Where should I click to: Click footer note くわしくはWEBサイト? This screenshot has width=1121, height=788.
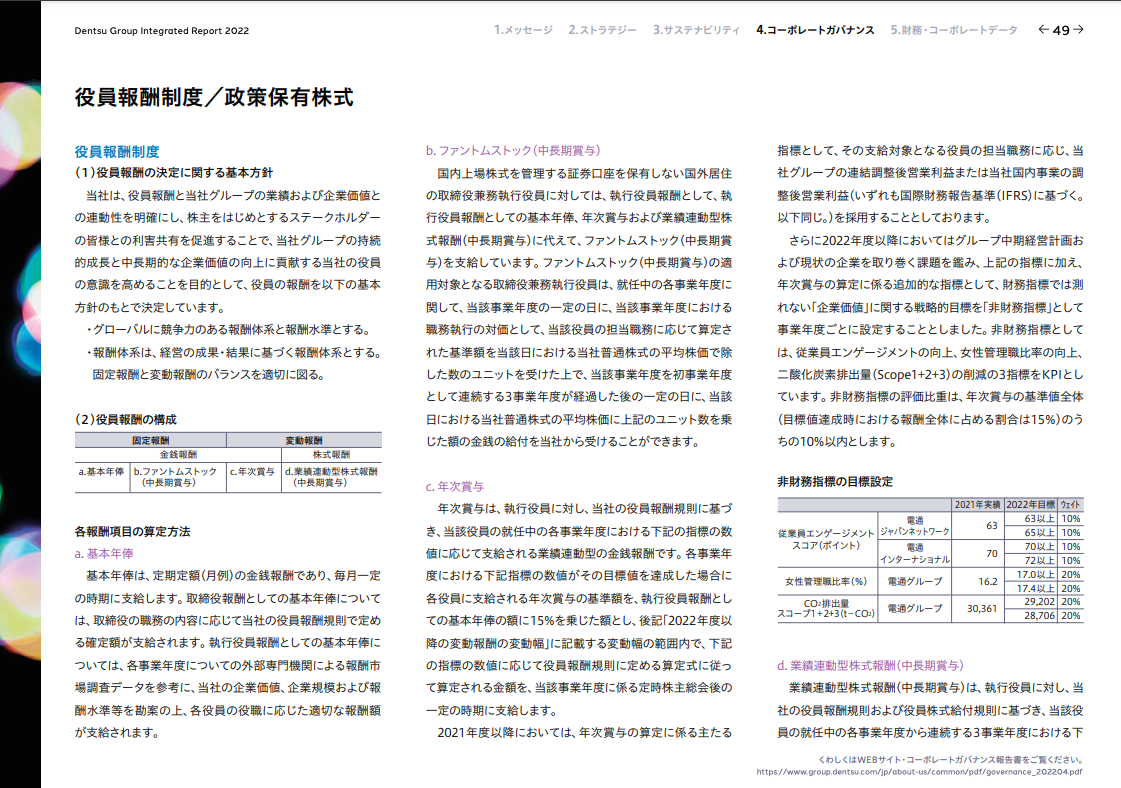point(950,759)
